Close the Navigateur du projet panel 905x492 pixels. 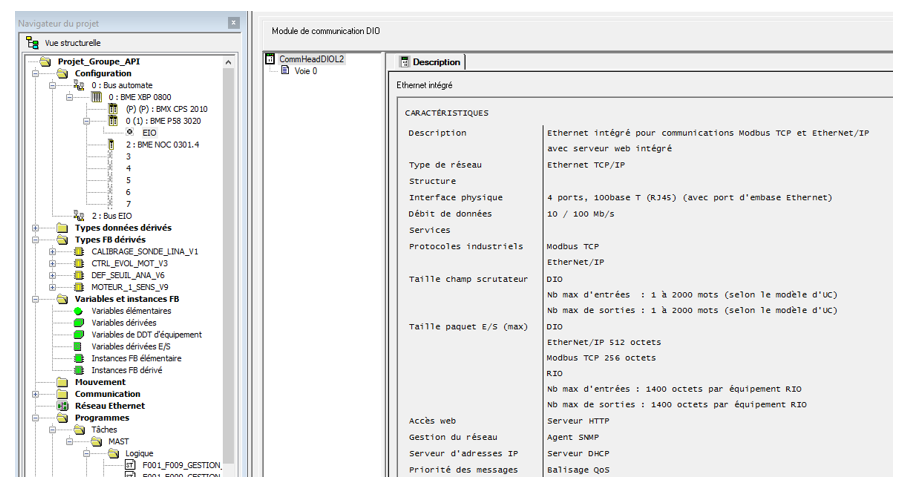(233, 21)
